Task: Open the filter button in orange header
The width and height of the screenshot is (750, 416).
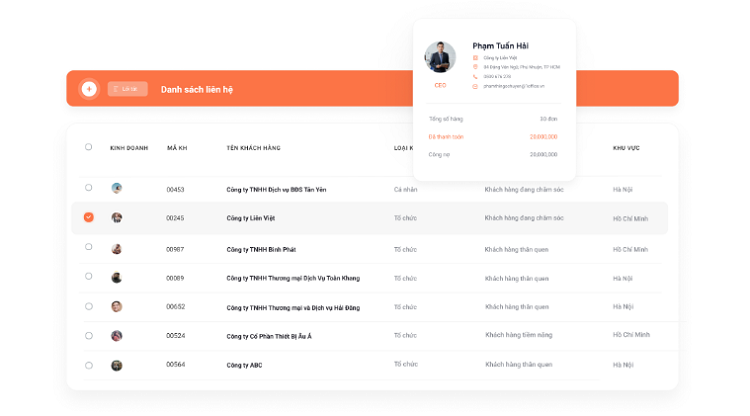Action: click(127, 89)
